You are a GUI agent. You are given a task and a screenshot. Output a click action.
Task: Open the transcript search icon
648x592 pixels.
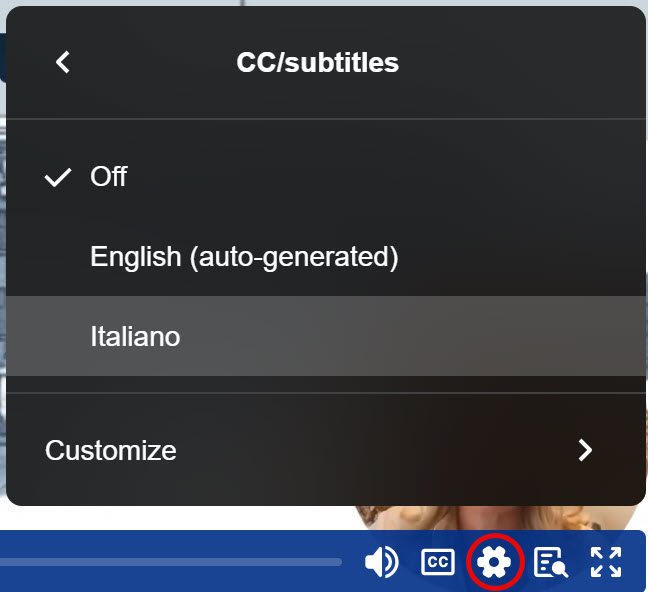coord(551,562)
